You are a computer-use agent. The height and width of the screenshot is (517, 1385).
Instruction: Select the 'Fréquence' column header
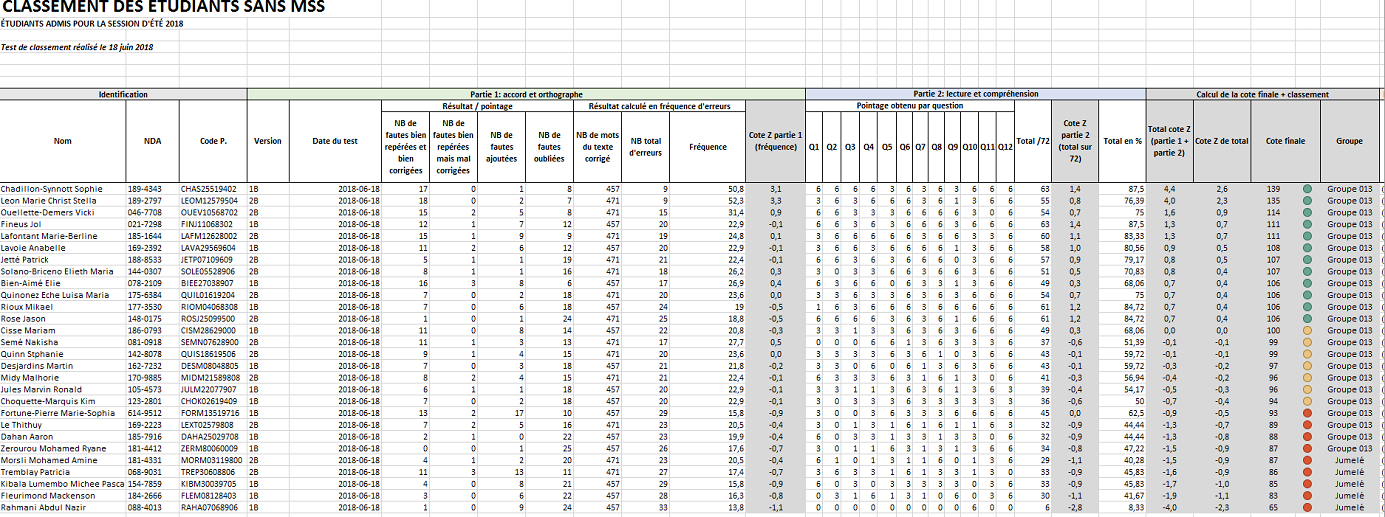tap(707, 147)
